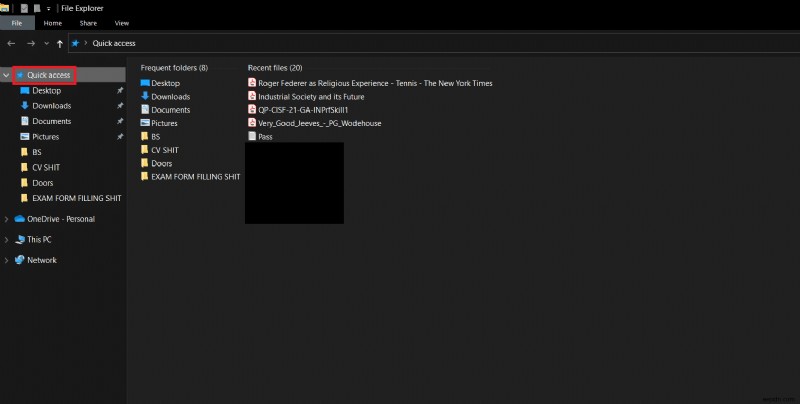Click the Properties quick access toolbar icon
Screen dimensions: 800x404
(x=24, y=8)
